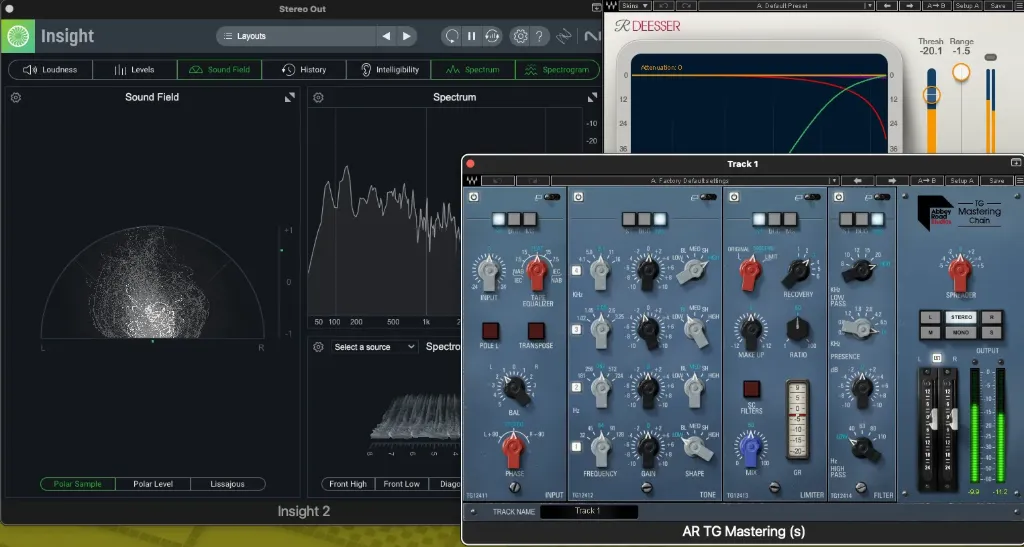Toggle the Spectrogram tab
Screen dimensions: 1024x547
tap(557, 70)
